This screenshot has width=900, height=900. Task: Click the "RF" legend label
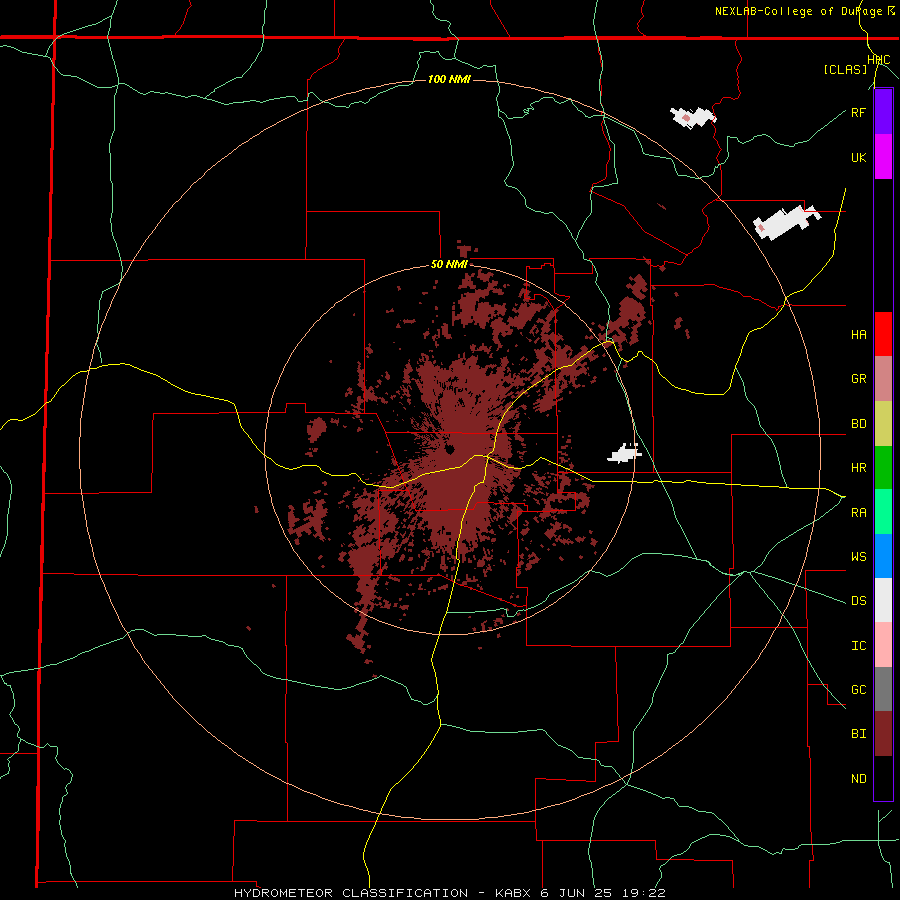[858, 112]
